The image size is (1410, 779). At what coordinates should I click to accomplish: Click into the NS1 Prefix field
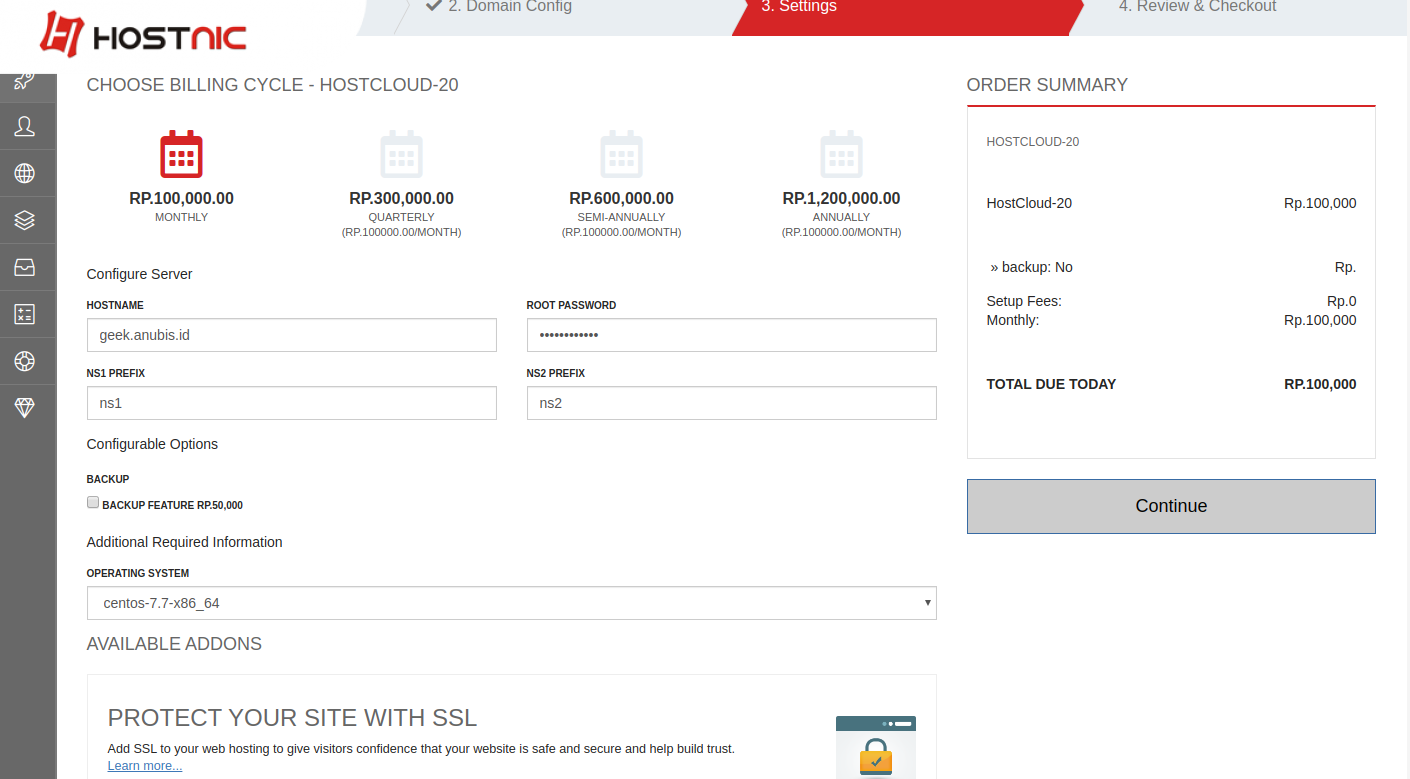coord(292,403)
